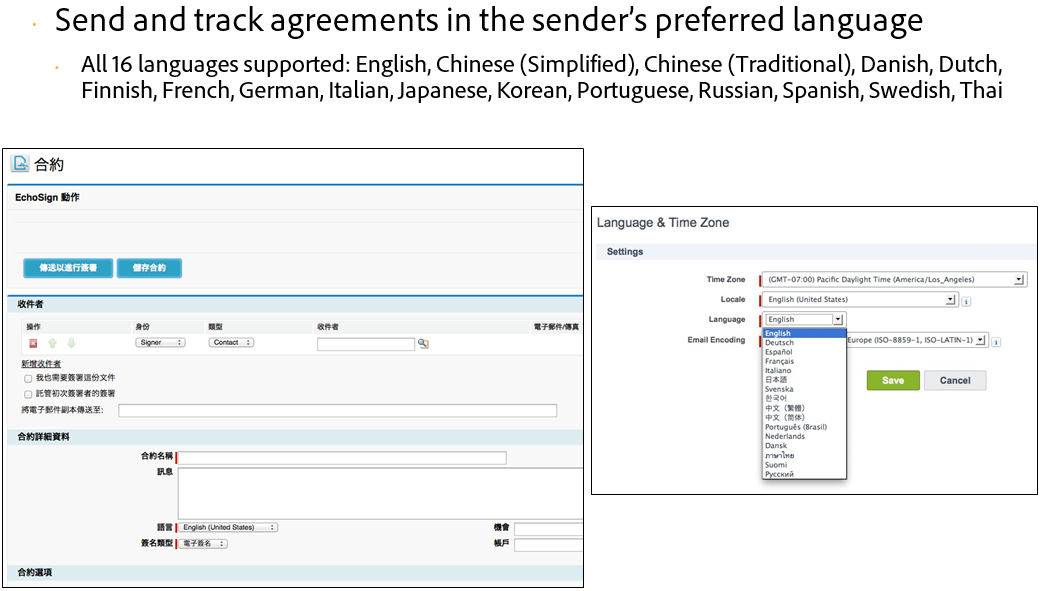Open the 語言 English (United States) dropdown

coord(228,527)
